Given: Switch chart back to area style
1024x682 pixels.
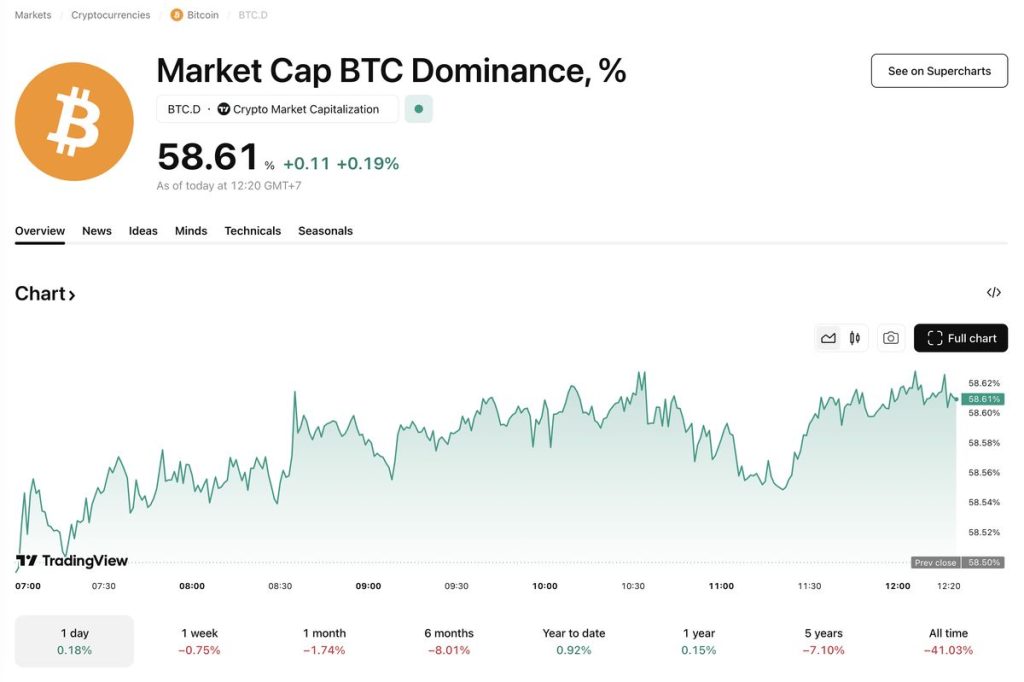Looking at the screenshot, I should coord(828,338).
